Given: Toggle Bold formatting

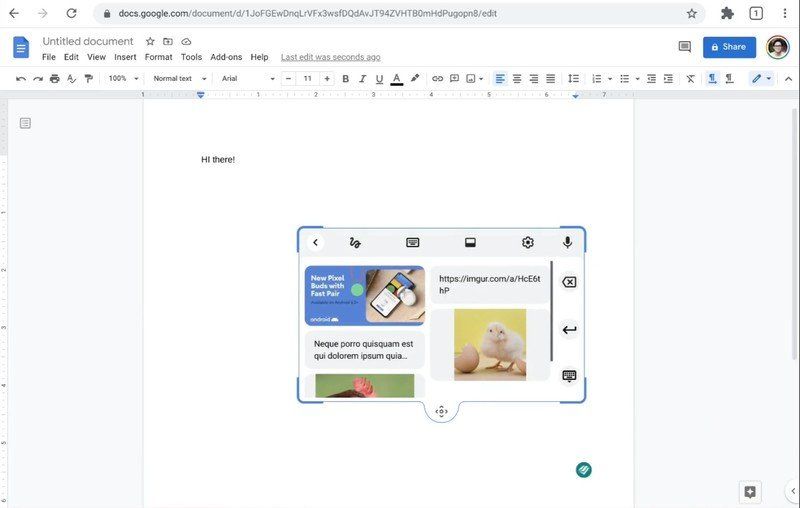Looking at the screenshot, I should (x=345, y=79).
